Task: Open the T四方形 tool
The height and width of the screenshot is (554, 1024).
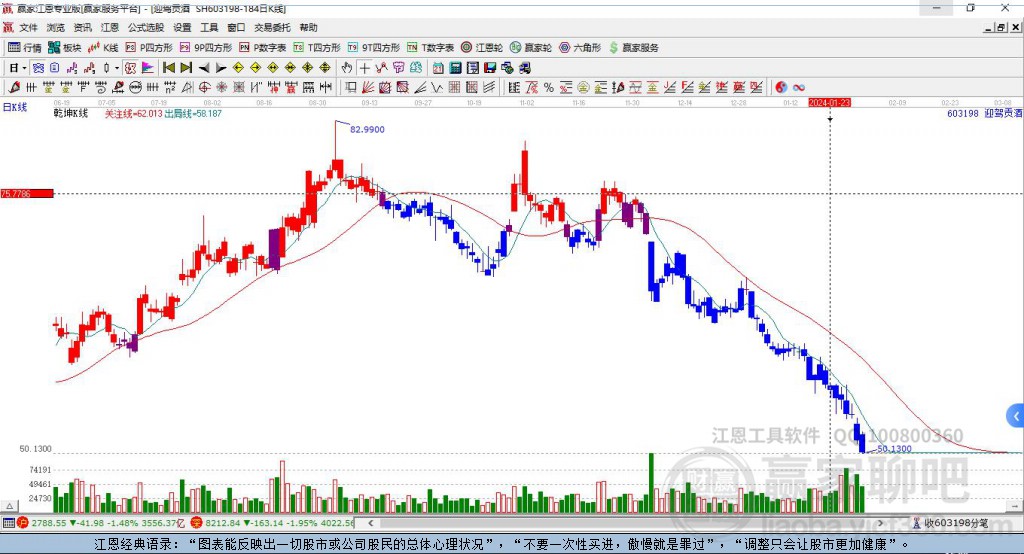Action: click(317, 48)
